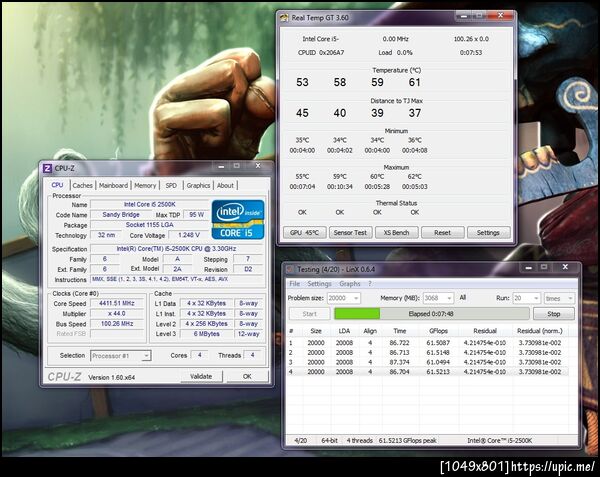Click the 4/20 status bar entry in LinX
600x477 pixels.
[301, 441]
